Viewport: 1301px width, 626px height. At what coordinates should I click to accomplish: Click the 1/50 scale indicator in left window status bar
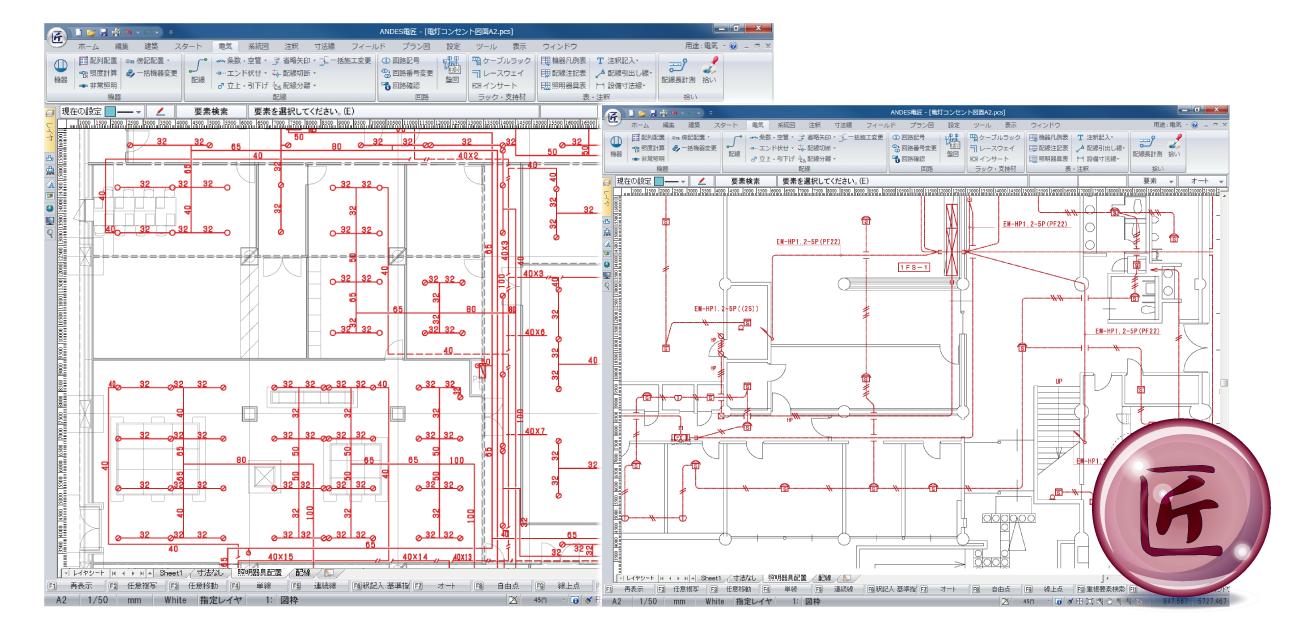(x=98, y=600)
